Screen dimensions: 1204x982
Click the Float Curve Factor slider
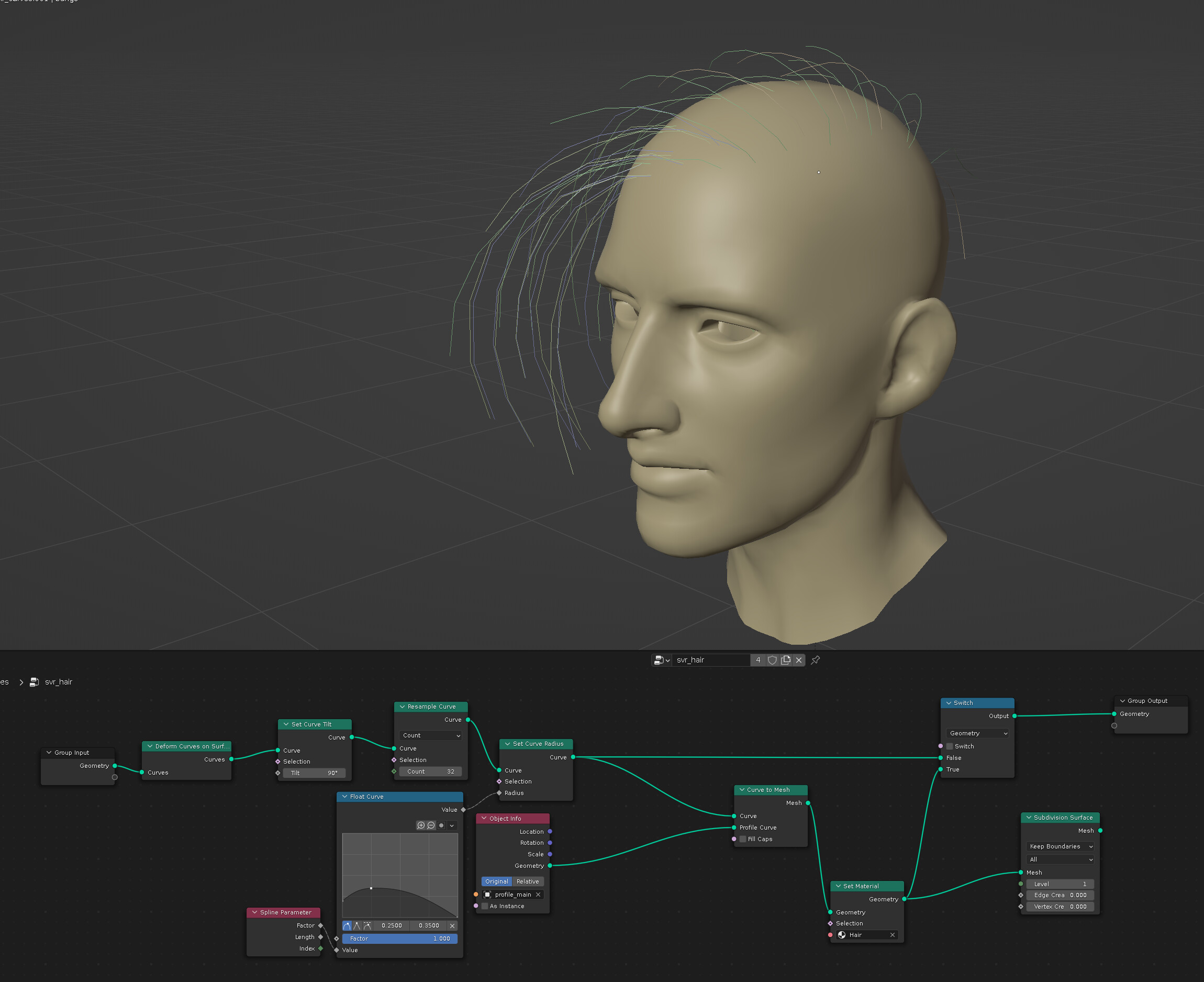(x=399, y=939)
